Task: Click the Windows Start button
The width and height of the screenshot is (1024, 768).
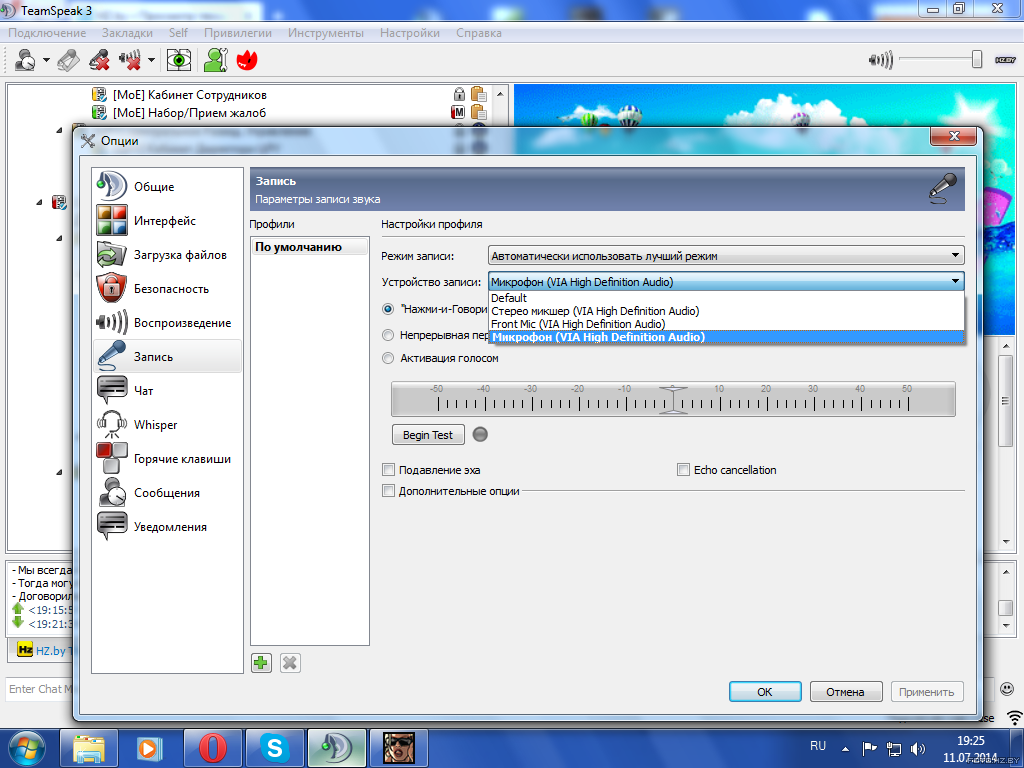Action: [x=26, y=748]
